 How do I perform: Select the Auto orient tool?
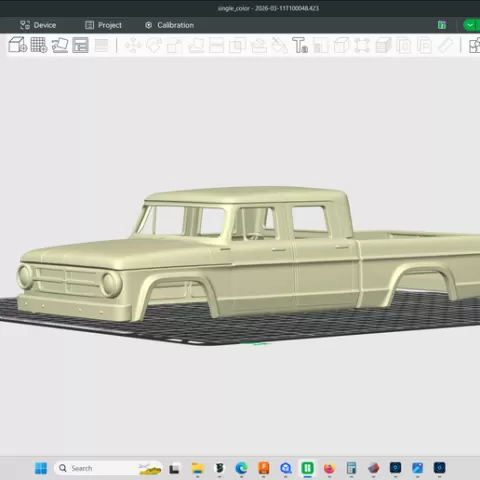[60, 45]
